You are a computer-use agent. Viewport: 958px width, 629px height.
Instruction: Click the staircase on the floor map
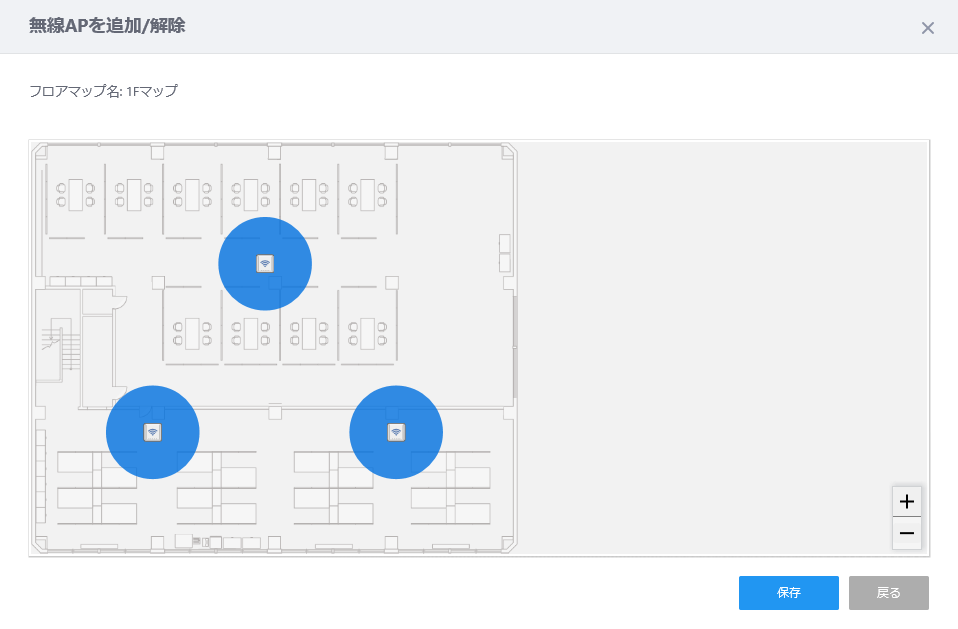coord(61,344)
